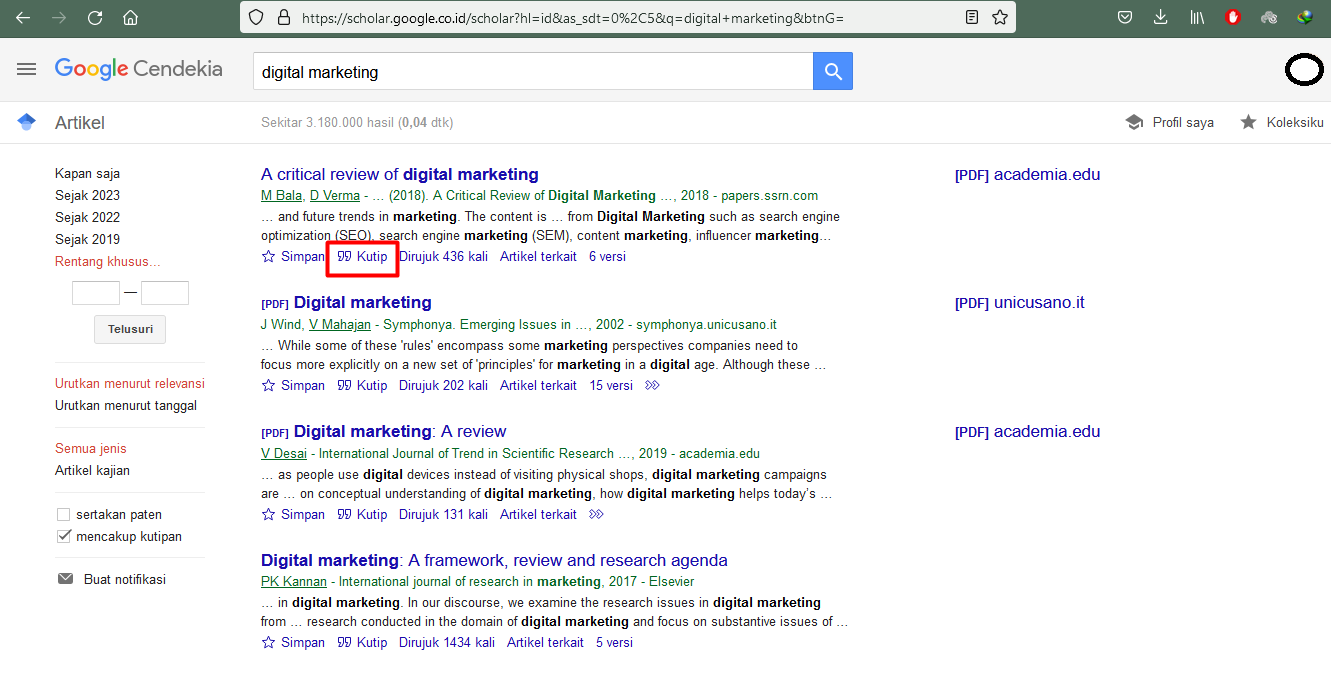
Task: Enable the sertakan paten checkbox
Action: (x=64, y=515)
